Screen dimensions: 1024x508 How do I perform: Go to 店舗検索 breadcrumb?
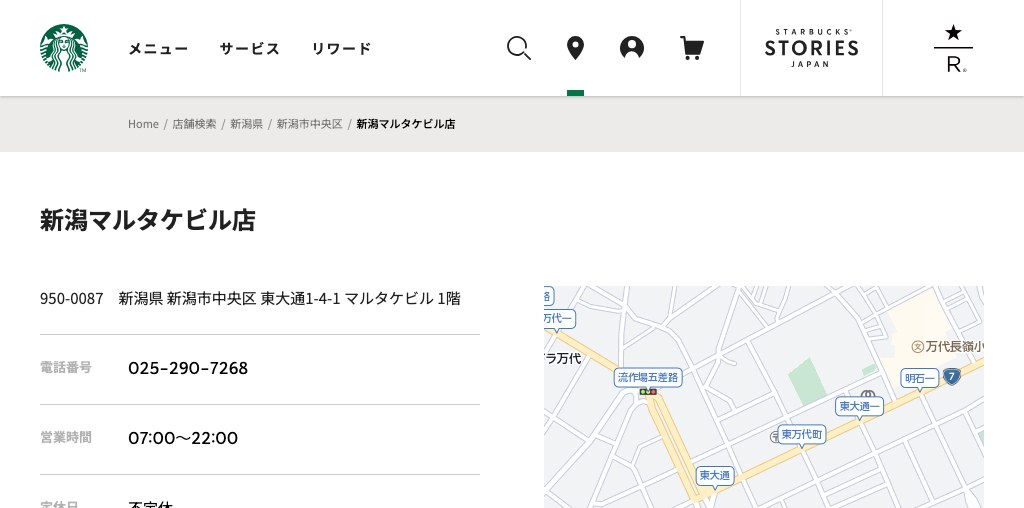click(x=194, y=124)
